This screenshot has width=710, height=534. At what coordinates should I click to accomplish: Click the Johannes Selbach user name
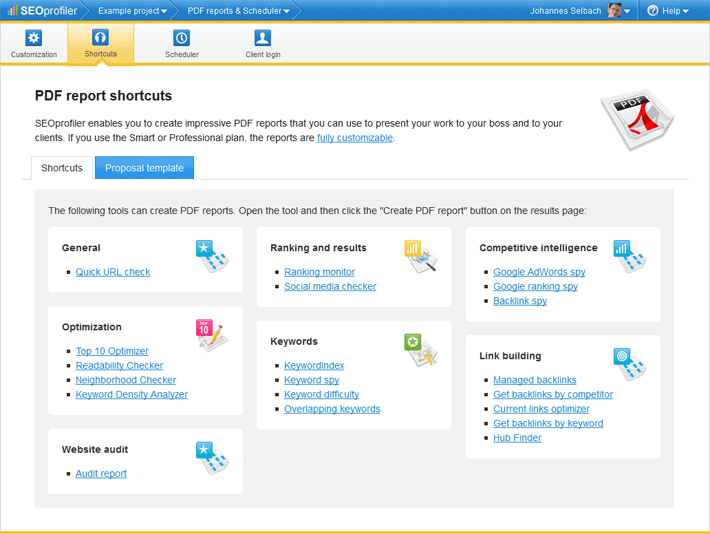pos(566,11)
